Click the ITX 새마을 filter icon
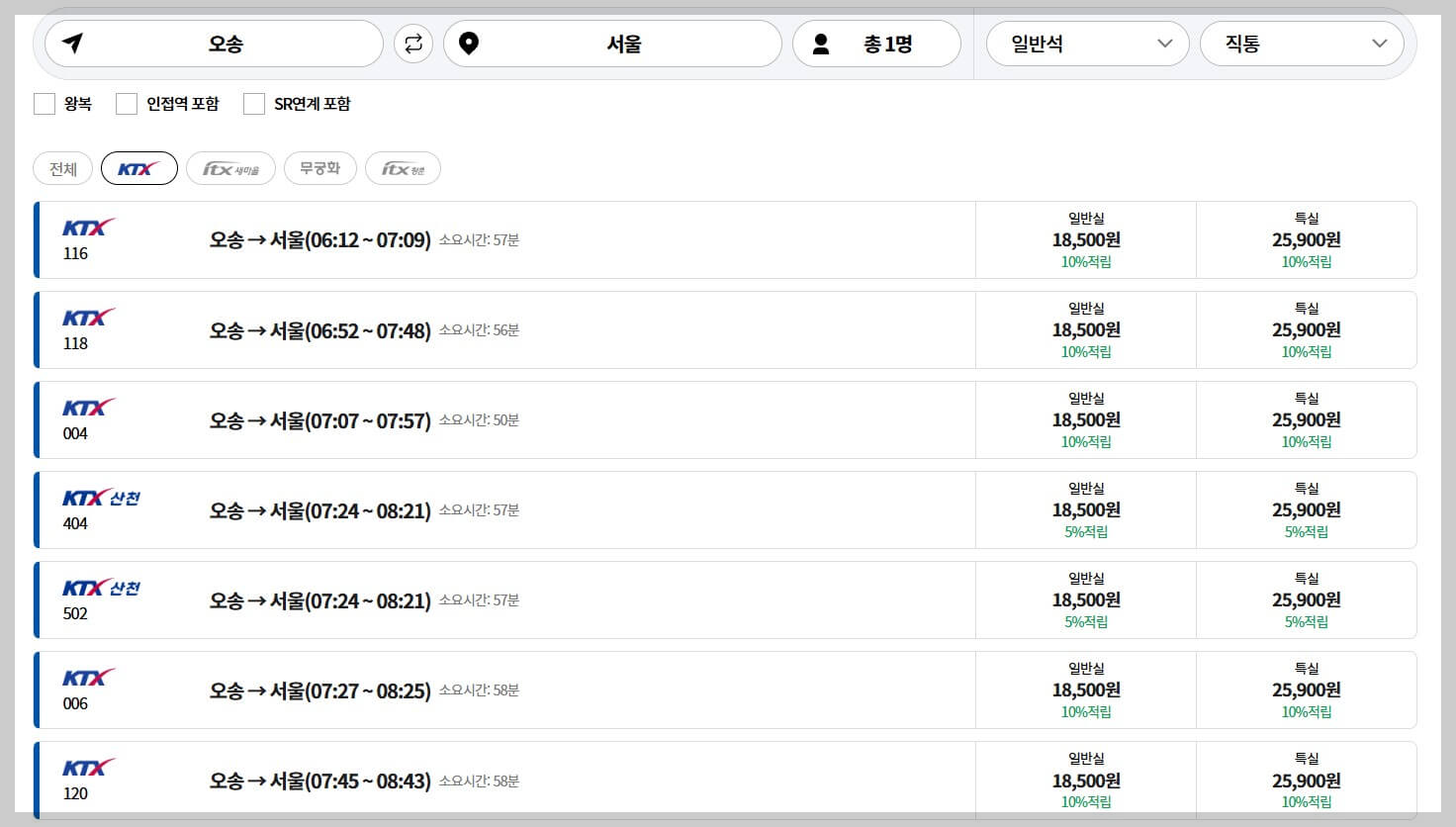The image size is (1456, 827). click(230, 167)
